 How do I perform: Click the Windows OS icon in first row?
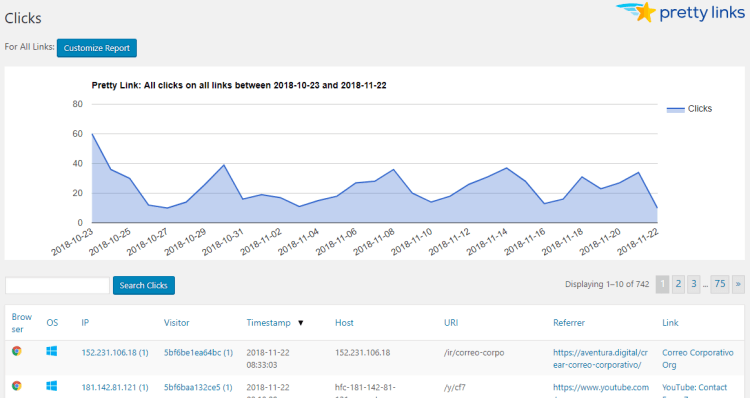pos(52,351)
